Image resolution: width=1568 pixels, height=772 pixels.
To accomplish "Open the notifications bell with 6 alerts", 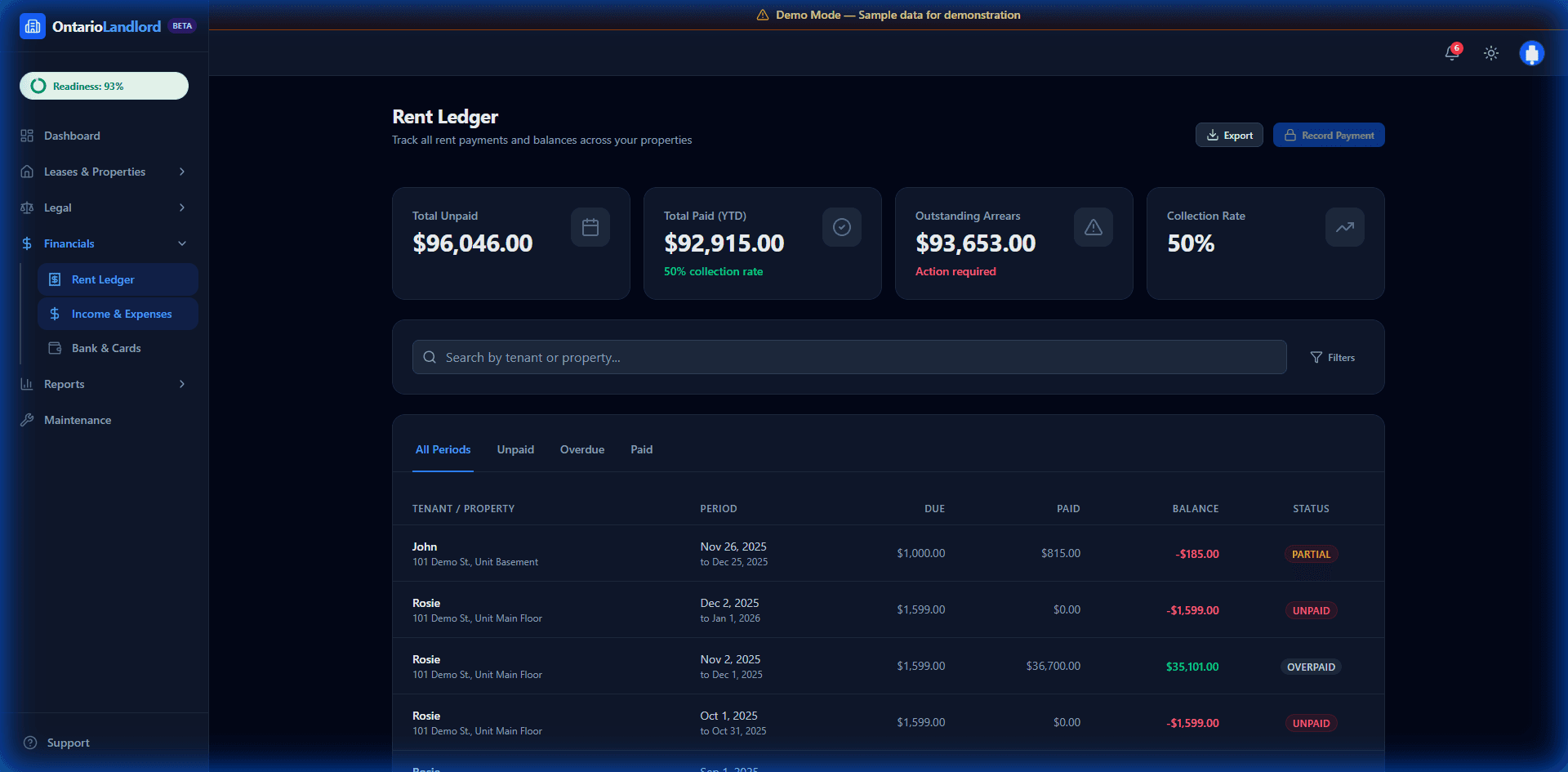I will (1452, 53).
